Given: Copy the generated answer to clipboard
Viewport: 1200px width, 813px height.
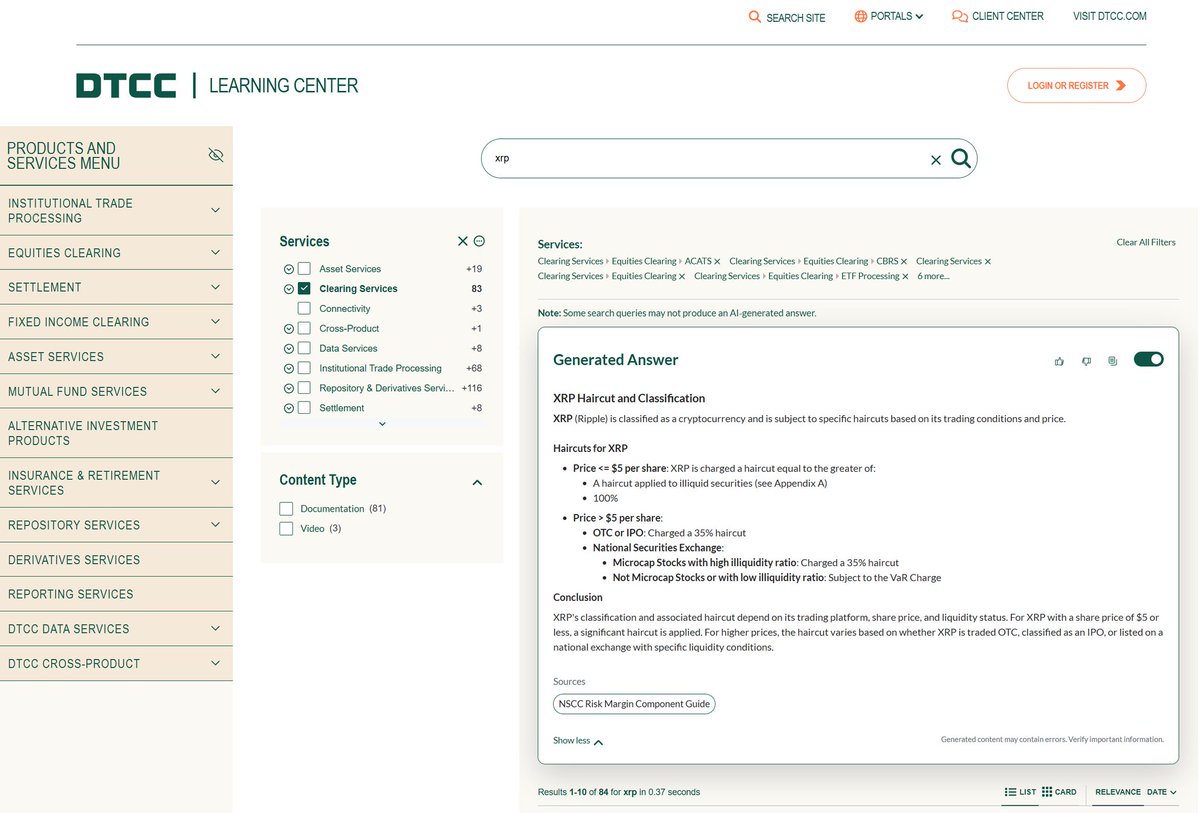Looking at the screenshot, I should click(1112, 361).
